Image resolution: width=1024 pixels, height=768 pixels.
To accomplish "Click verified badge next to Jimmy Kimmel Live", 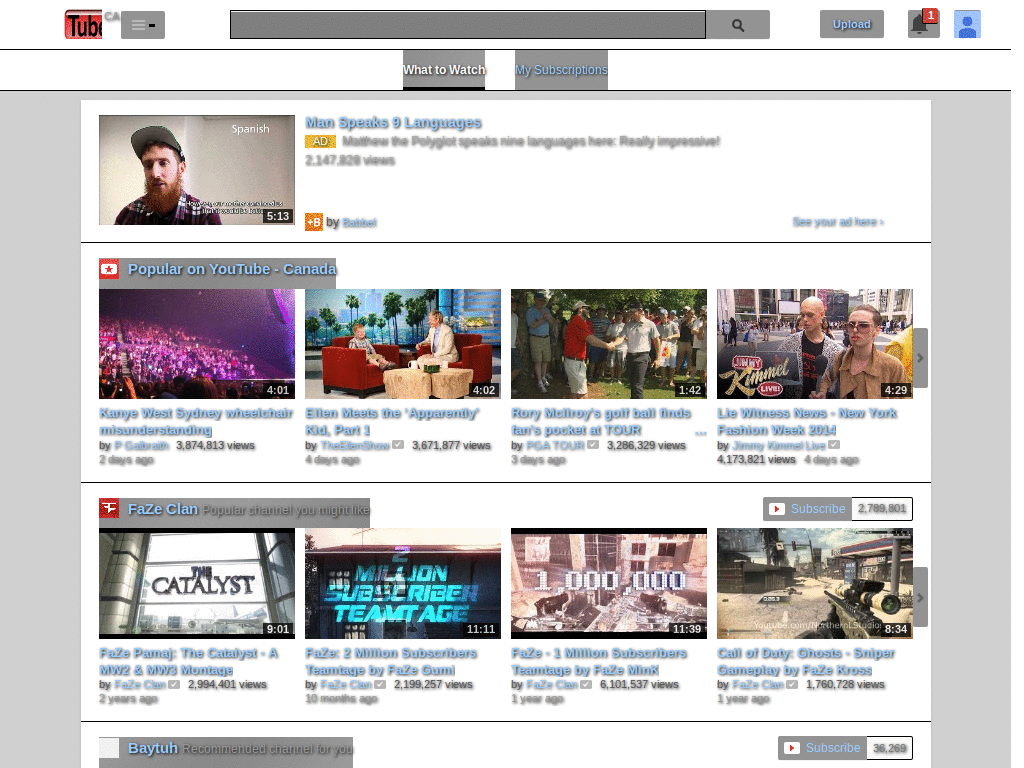I will 834,445.
